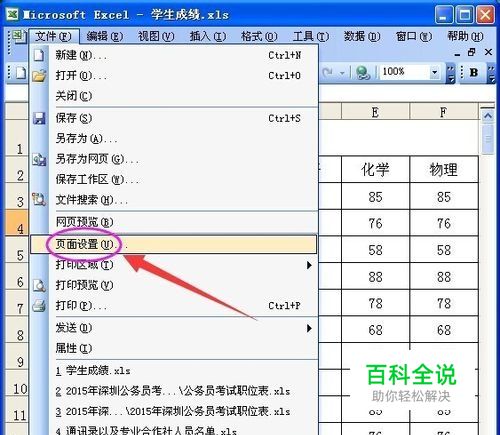The image size is (500, 435).
Task: Select column F header
Action: pyautogui.click(x=443, y=112)
